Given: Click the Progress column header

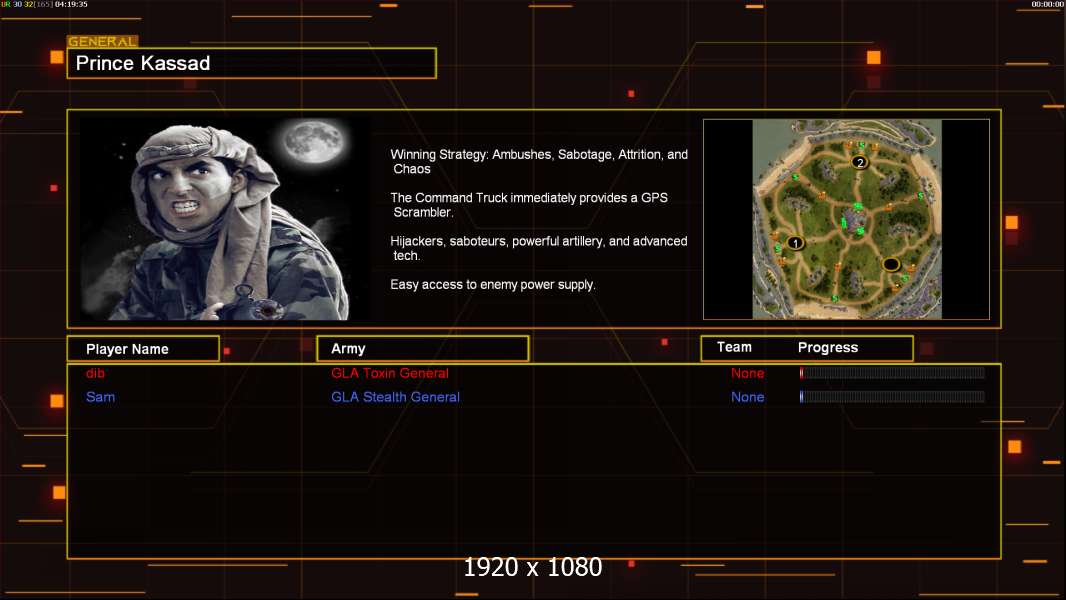Looking at the screenshot, I should (827, 347).
